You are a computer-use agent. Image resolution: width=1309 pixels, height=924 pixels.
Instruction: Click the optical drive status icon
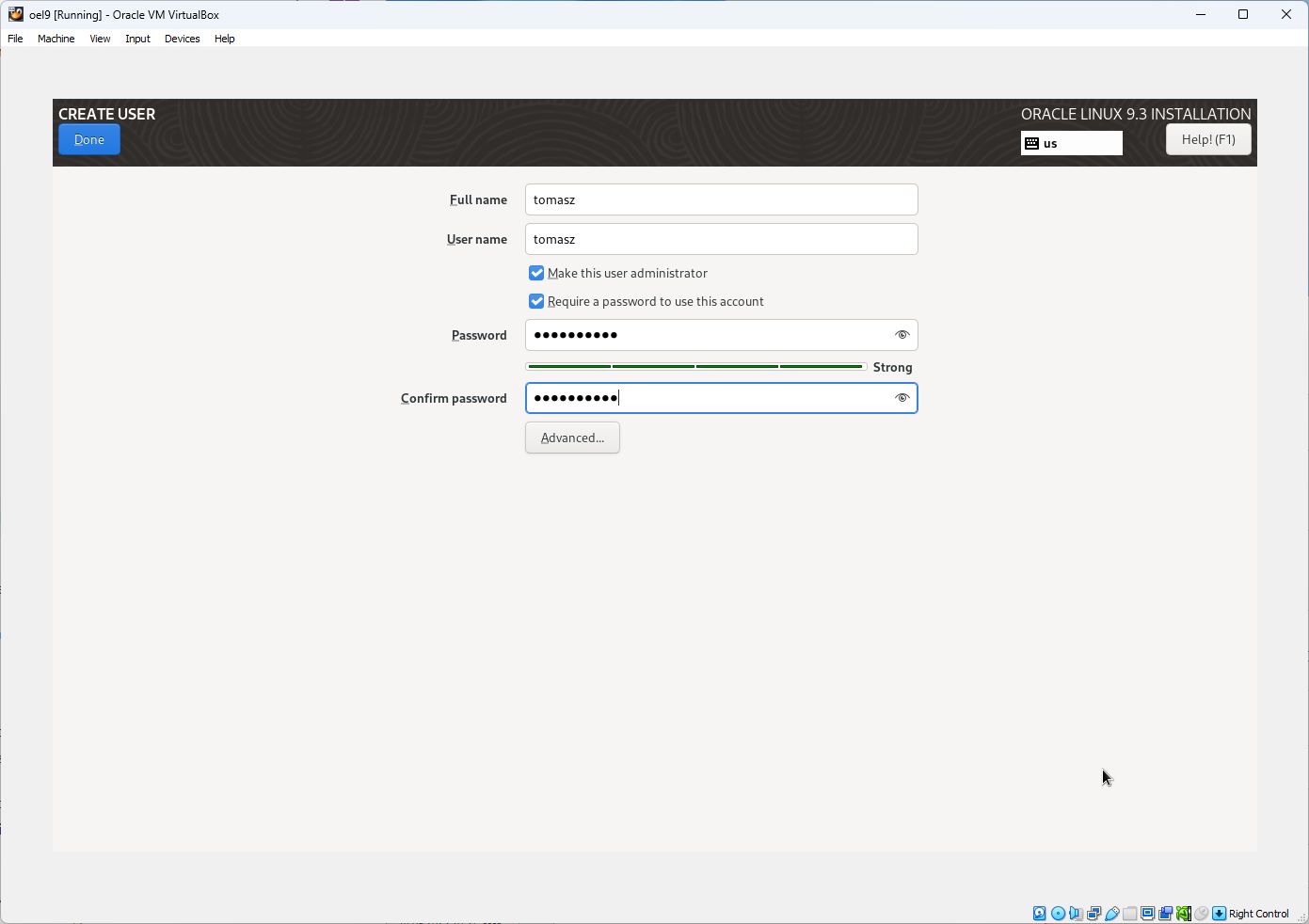click(1058, 913)
